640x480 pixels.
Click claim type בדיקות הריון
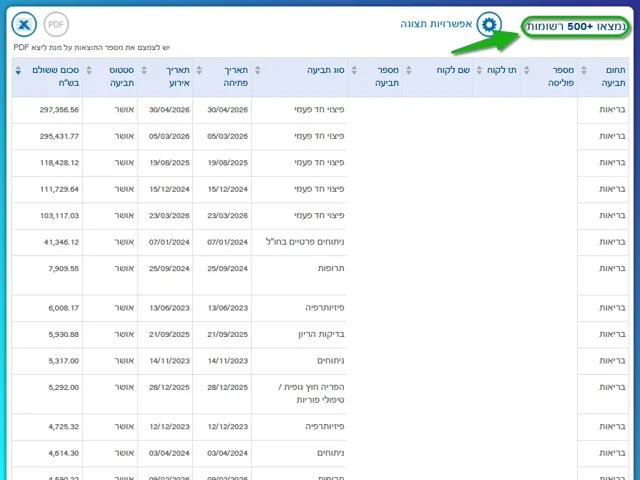coord(321,334)
